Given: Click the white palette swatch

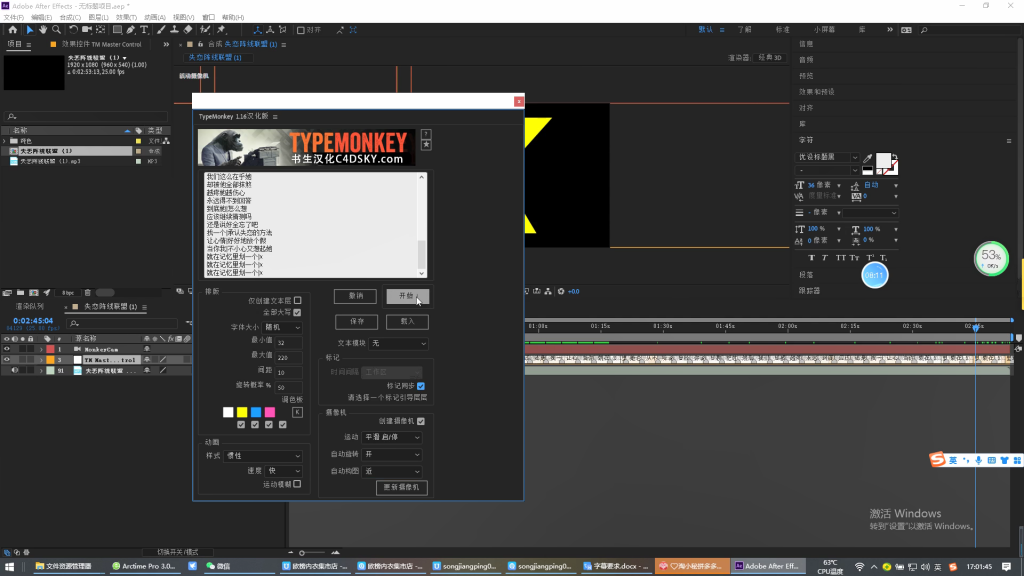Looking at the screenshot, I should click(x=228, y=412).
